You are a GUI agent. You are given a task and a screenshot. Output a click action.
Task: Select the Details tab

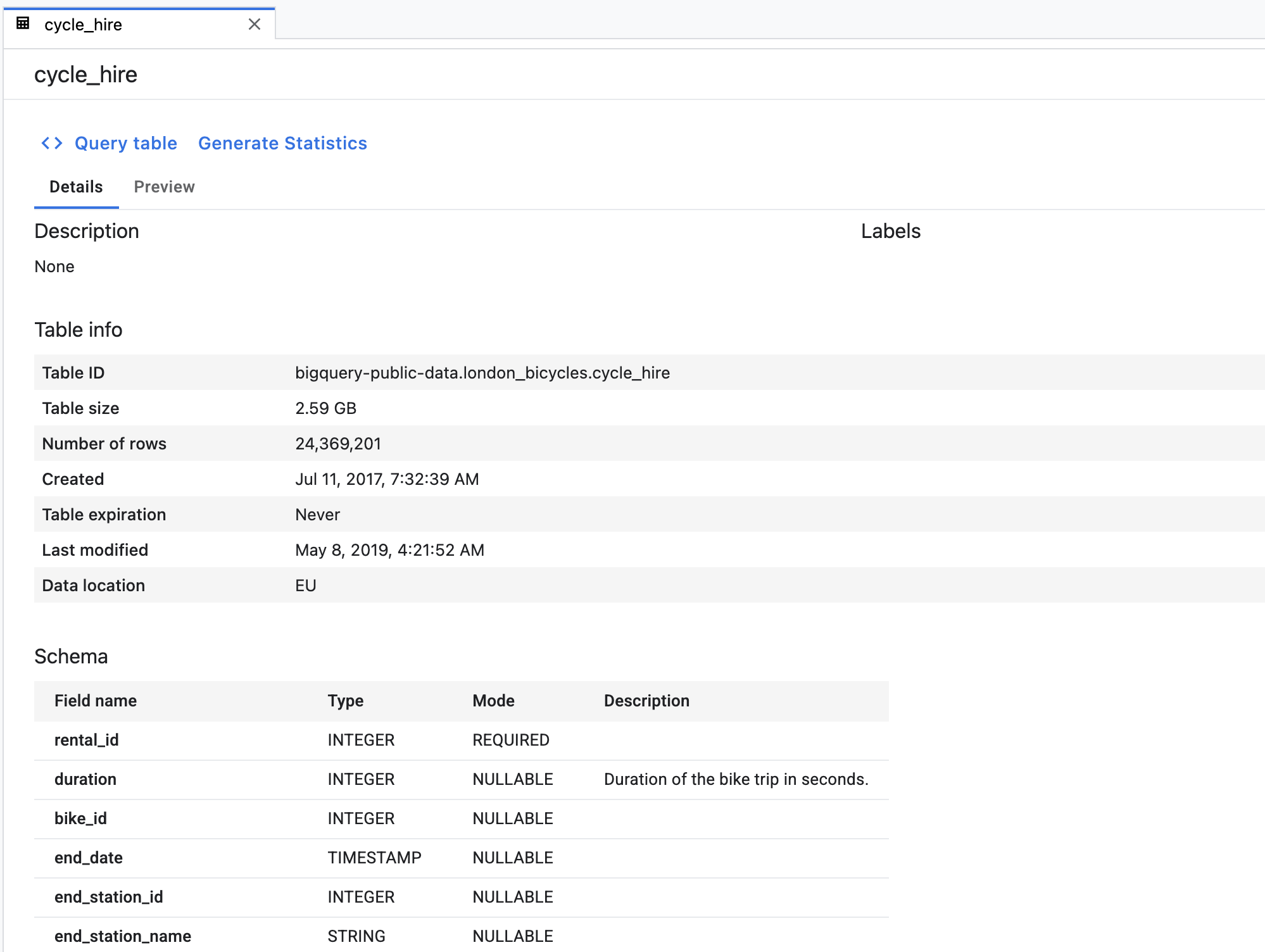pyautogui.click(x=76, y=187)
